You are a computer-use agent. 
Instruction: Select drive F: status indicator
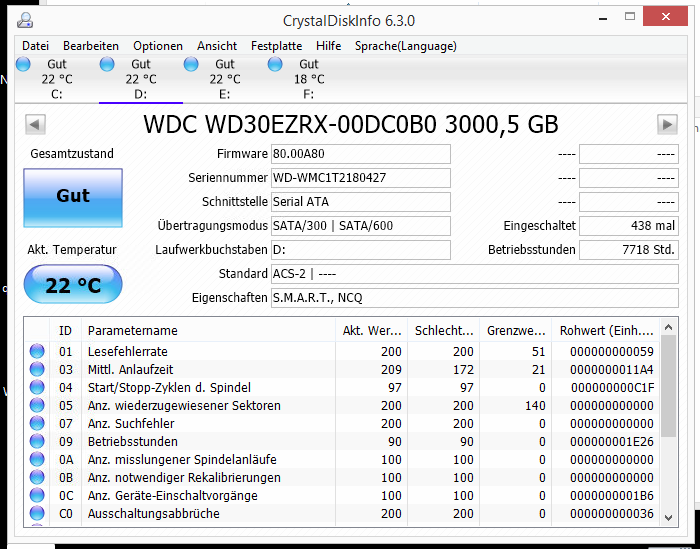tap(275, 64)
